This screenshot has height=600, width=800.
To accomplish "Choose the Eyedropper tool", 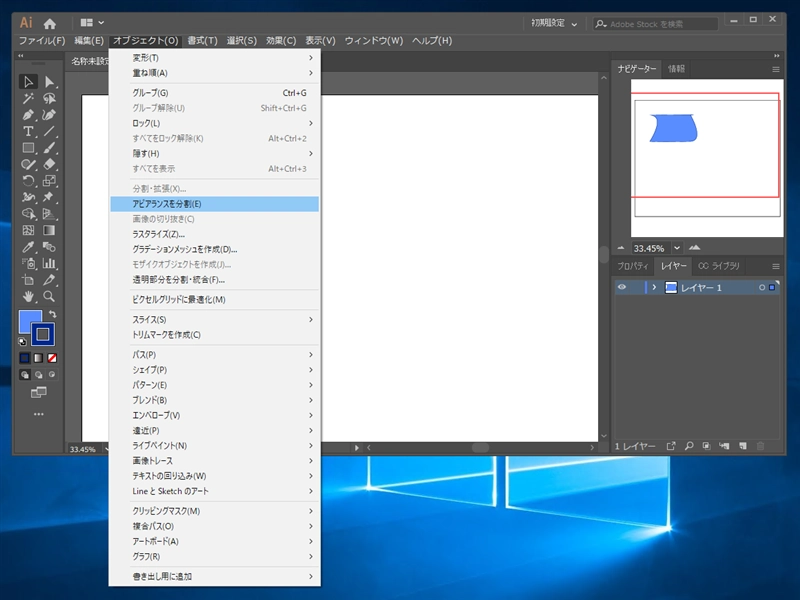I will click(x=28, y=247).
